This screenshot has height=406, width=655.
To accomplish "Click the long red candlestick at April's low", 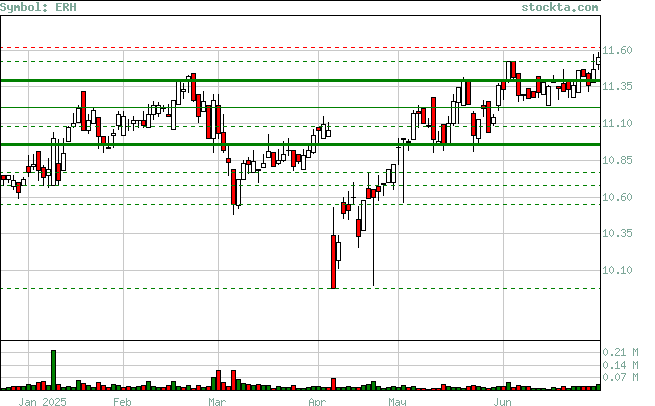I will [x=333, y=261].
